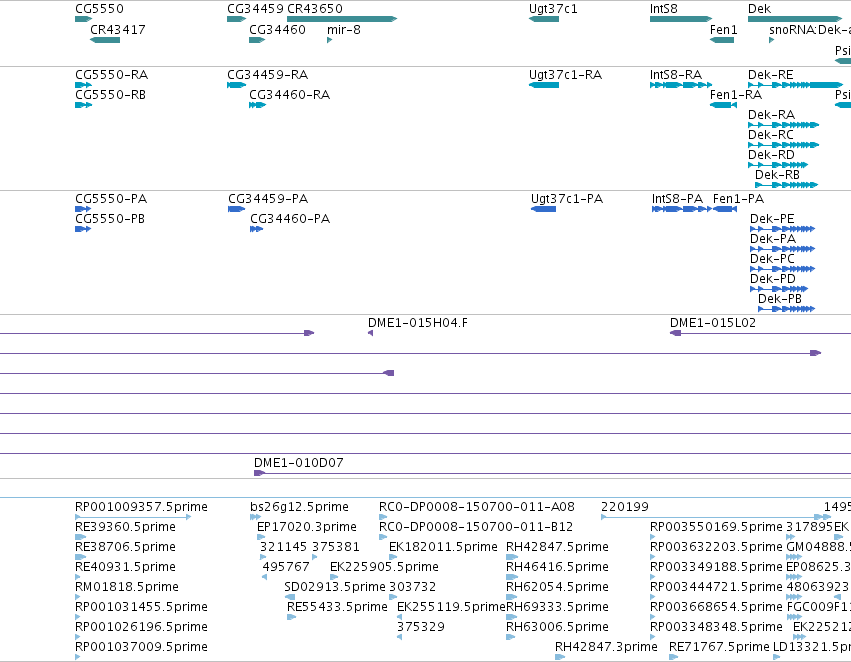
Task: Select the RH46416.5prime EST label
Action: (557, 568)
